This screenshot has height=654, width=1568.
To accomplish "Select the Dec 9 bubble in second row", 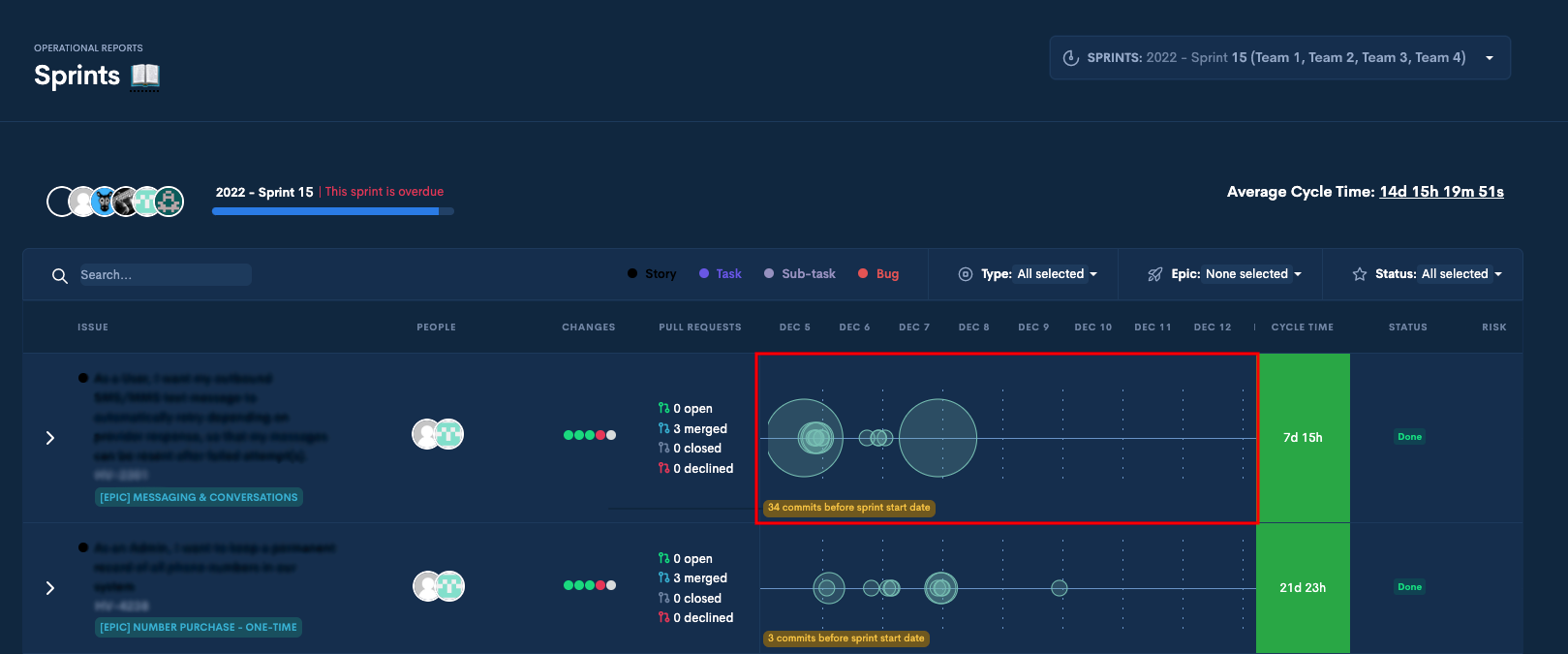I will (1060, 588).
